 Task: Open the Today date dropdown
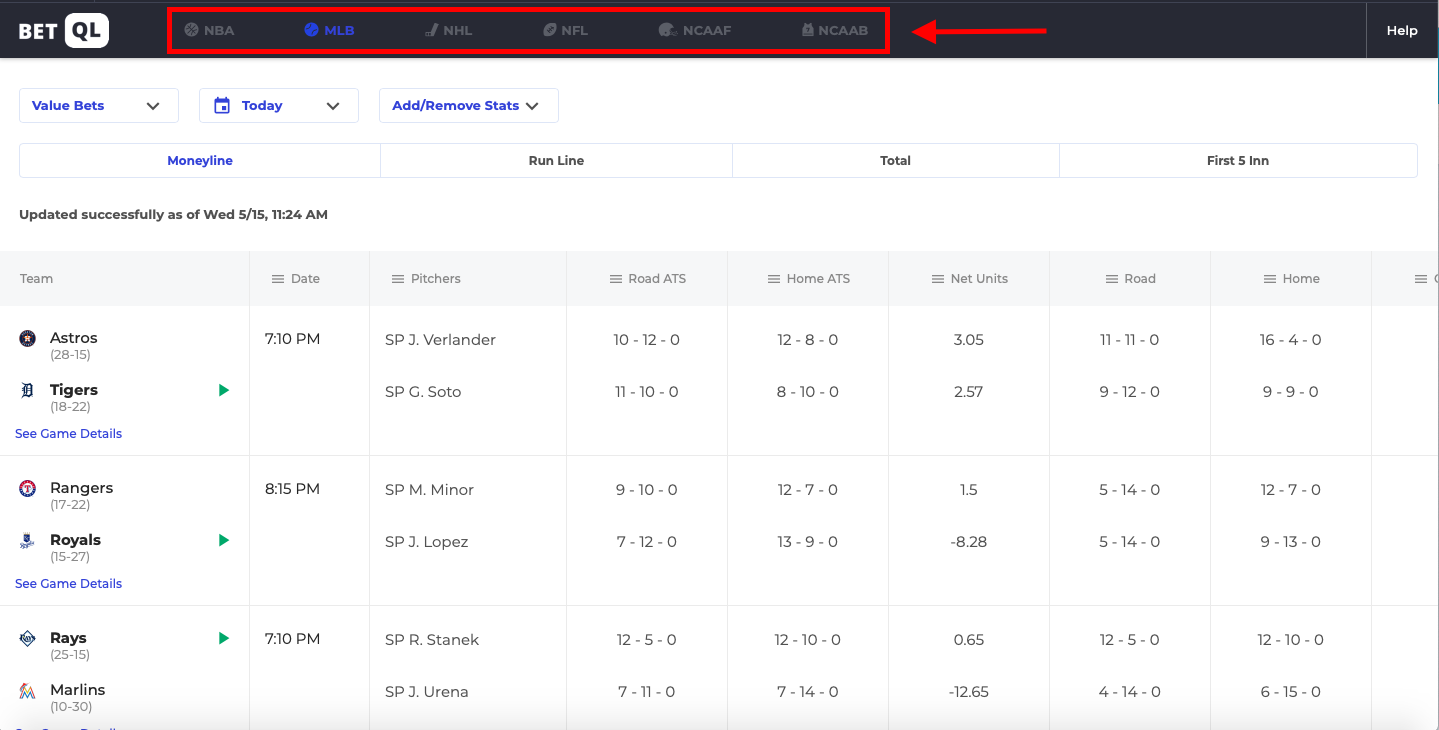[279, 105]
